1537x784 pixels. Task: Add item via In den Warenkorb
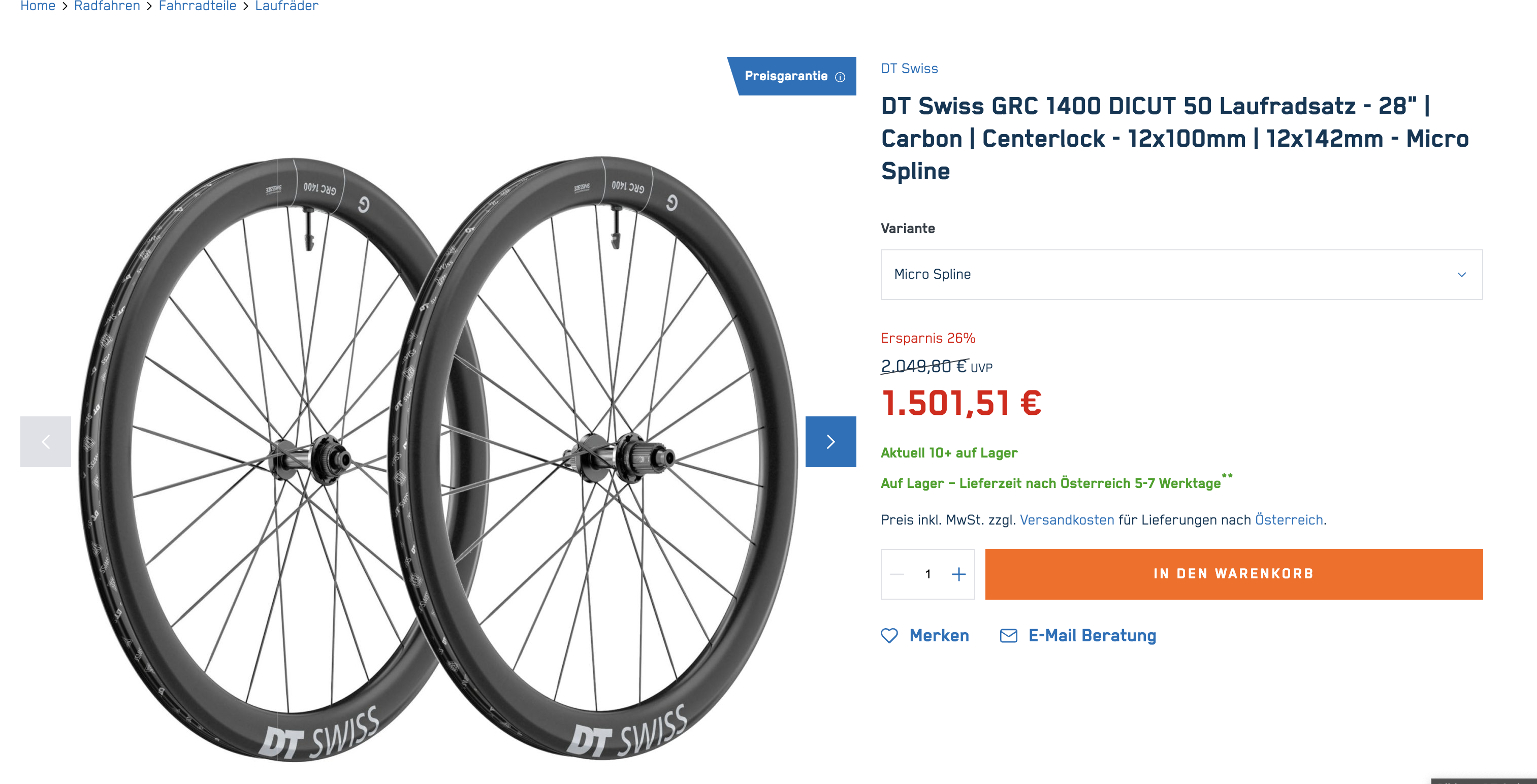click(x=1233, y=574)
